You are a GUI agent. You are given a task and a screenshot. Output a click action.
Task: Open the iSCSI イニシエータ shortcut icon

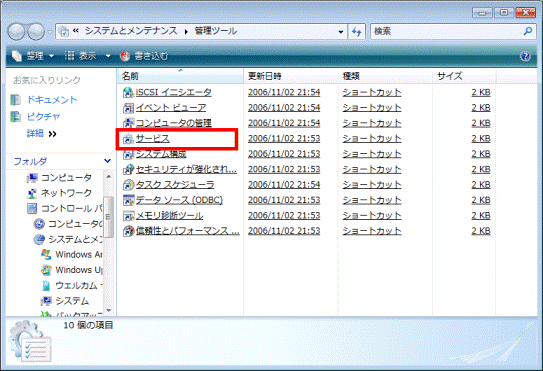coord(128,92)
